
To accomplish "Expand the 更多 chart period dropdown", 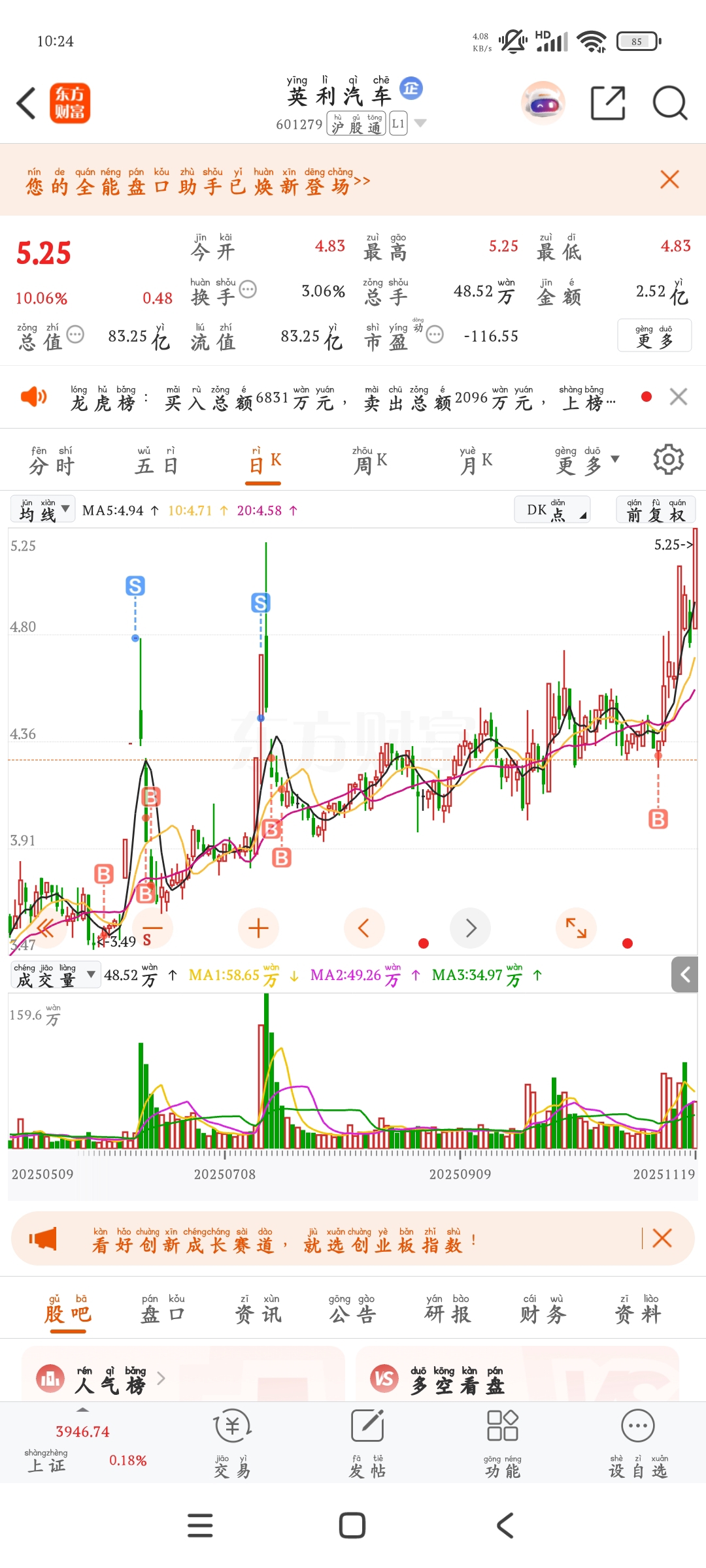I will [x=586, y=461].
